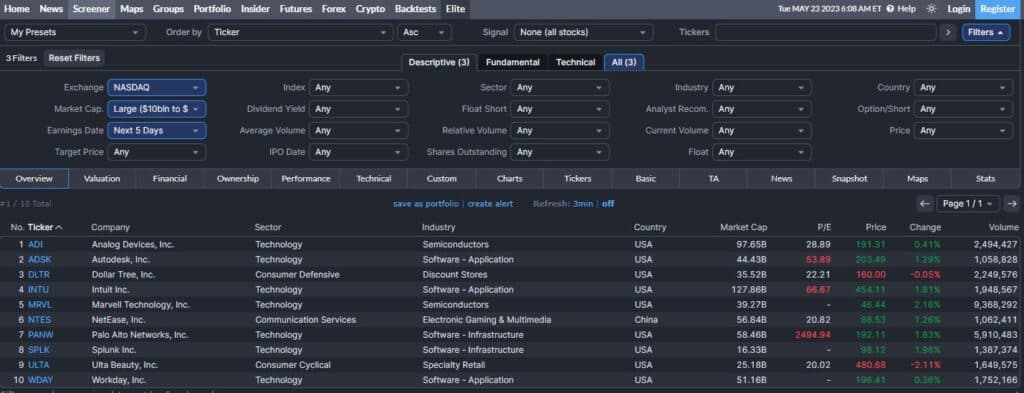Click the Reset Filters button
The width and height of the screenshot is (1024, 393).
click(x=74, y=58)
